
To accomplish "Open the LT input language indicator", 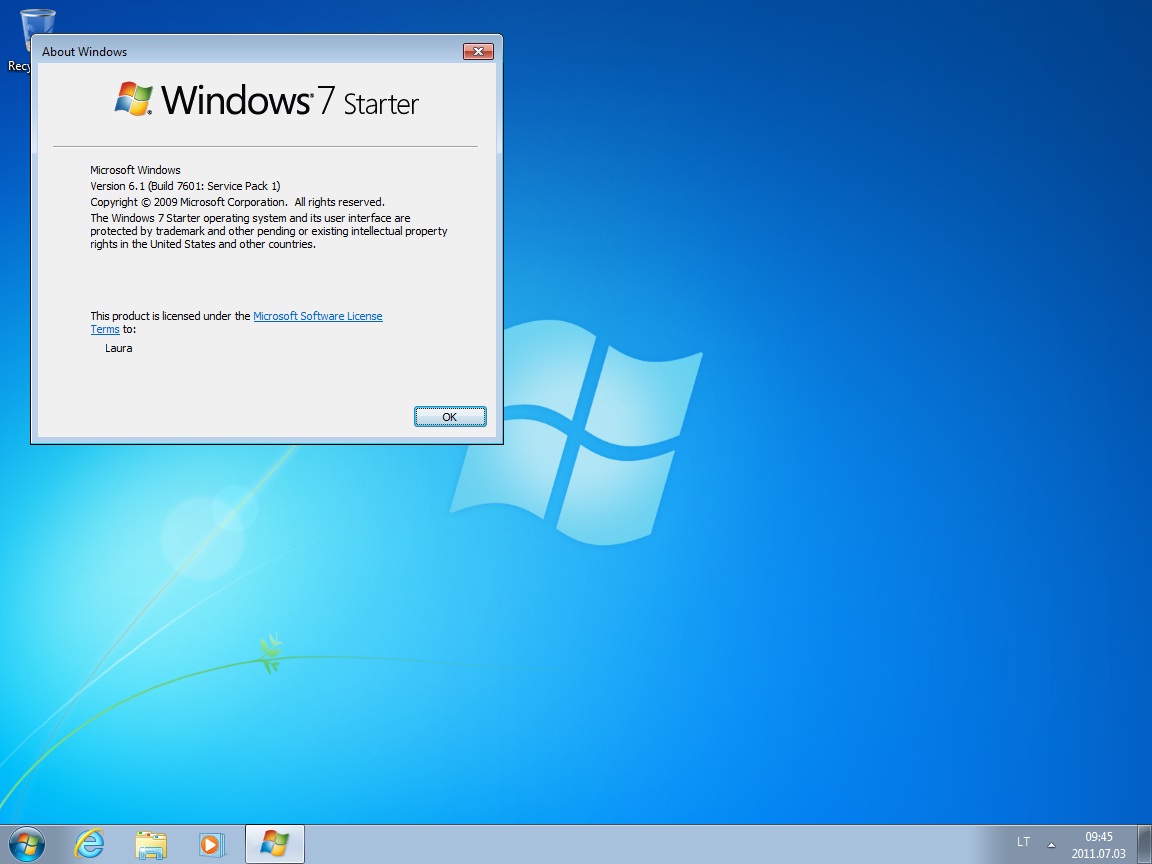I will pos(1023,842).
